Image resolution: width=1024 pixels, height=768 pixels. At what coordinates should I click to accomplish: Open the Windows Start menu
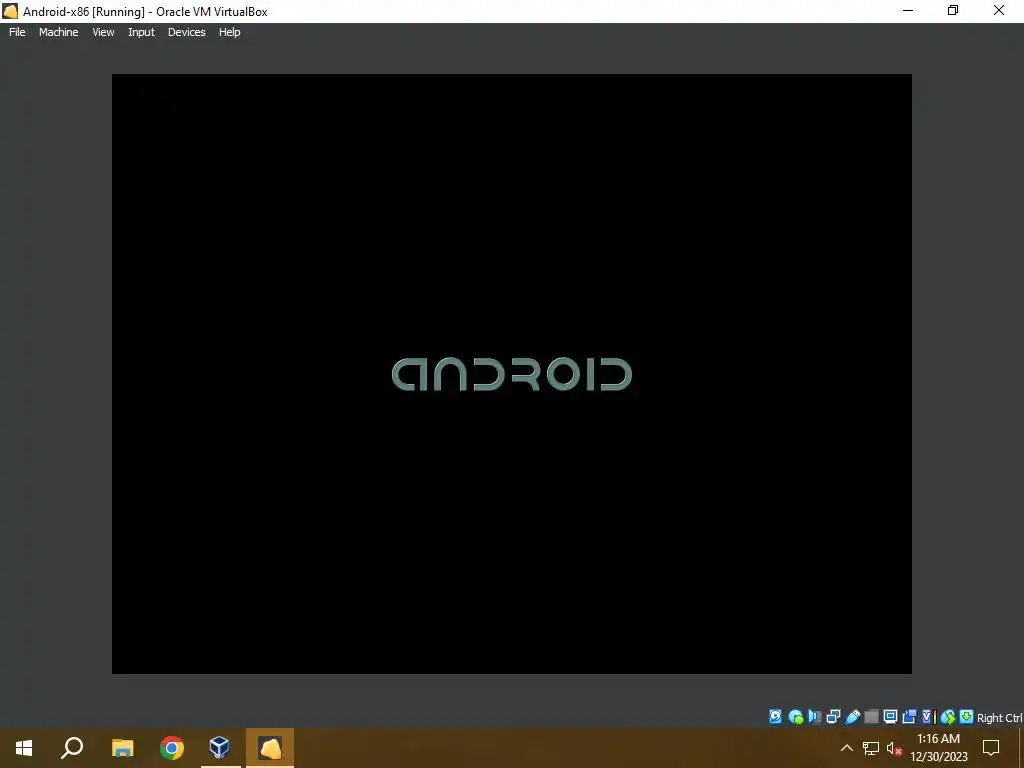[x=24, y=748]
